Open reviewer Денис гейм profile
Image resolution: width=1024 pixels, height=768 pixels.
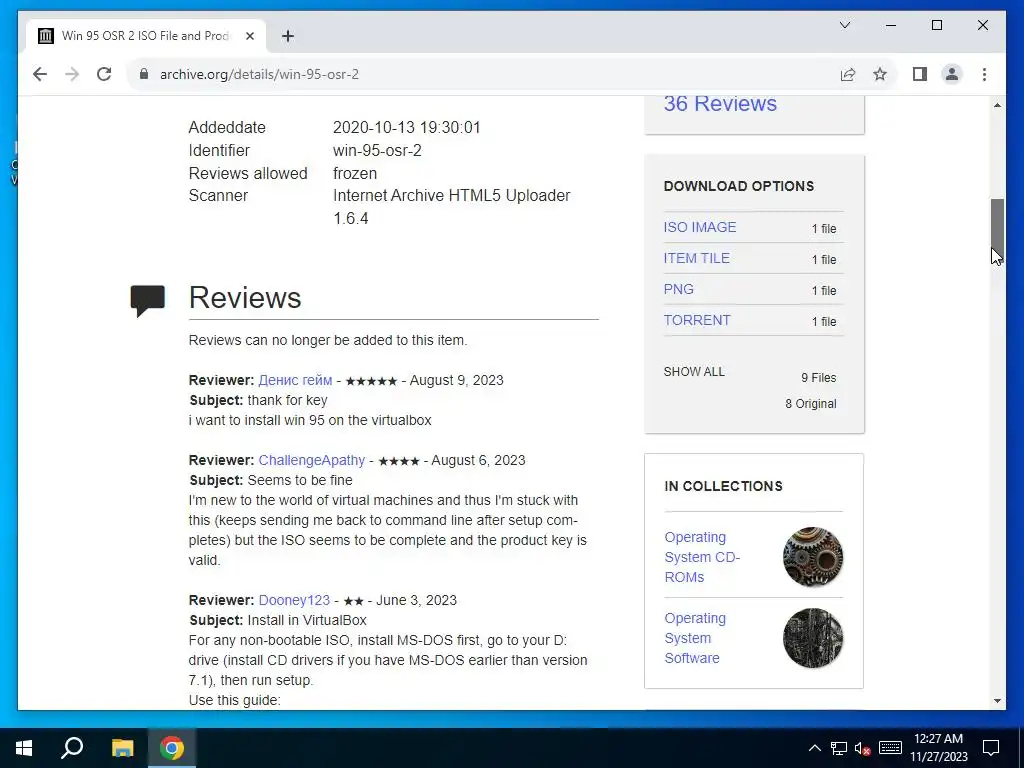(x=295, y=380)
